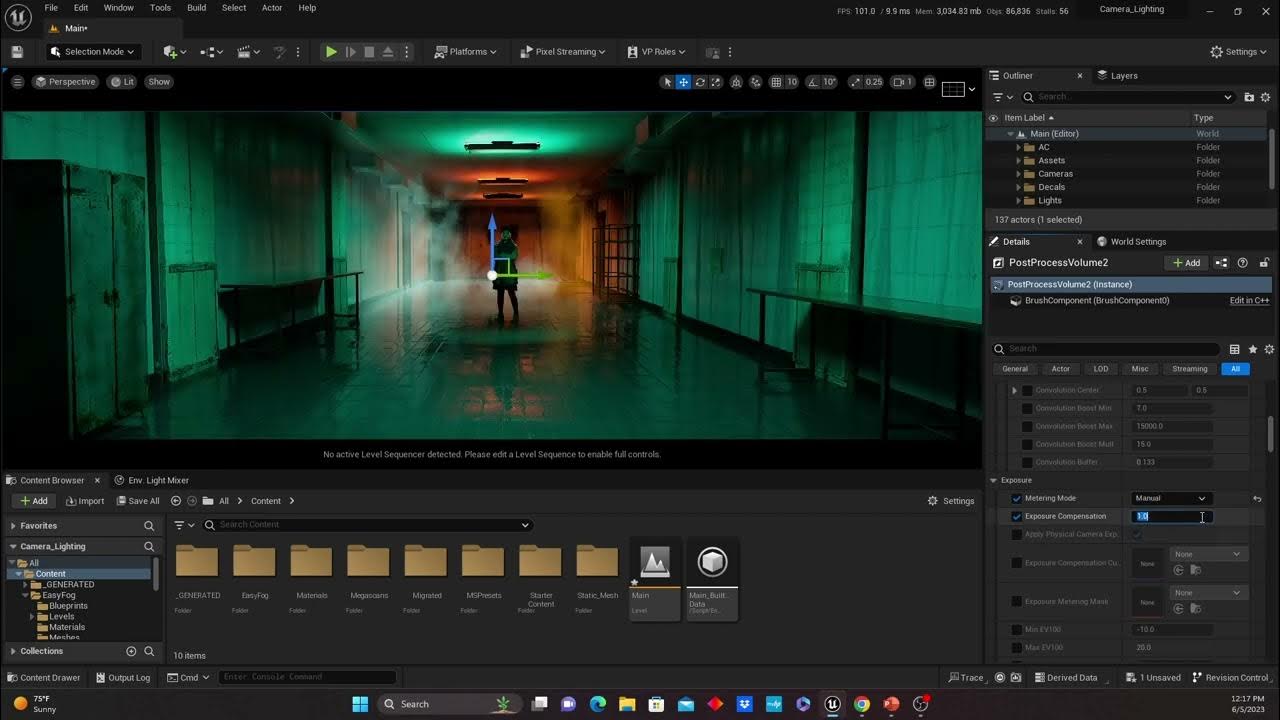
Task: Open the viewport hamburger options menu
Action: [17, 82]
